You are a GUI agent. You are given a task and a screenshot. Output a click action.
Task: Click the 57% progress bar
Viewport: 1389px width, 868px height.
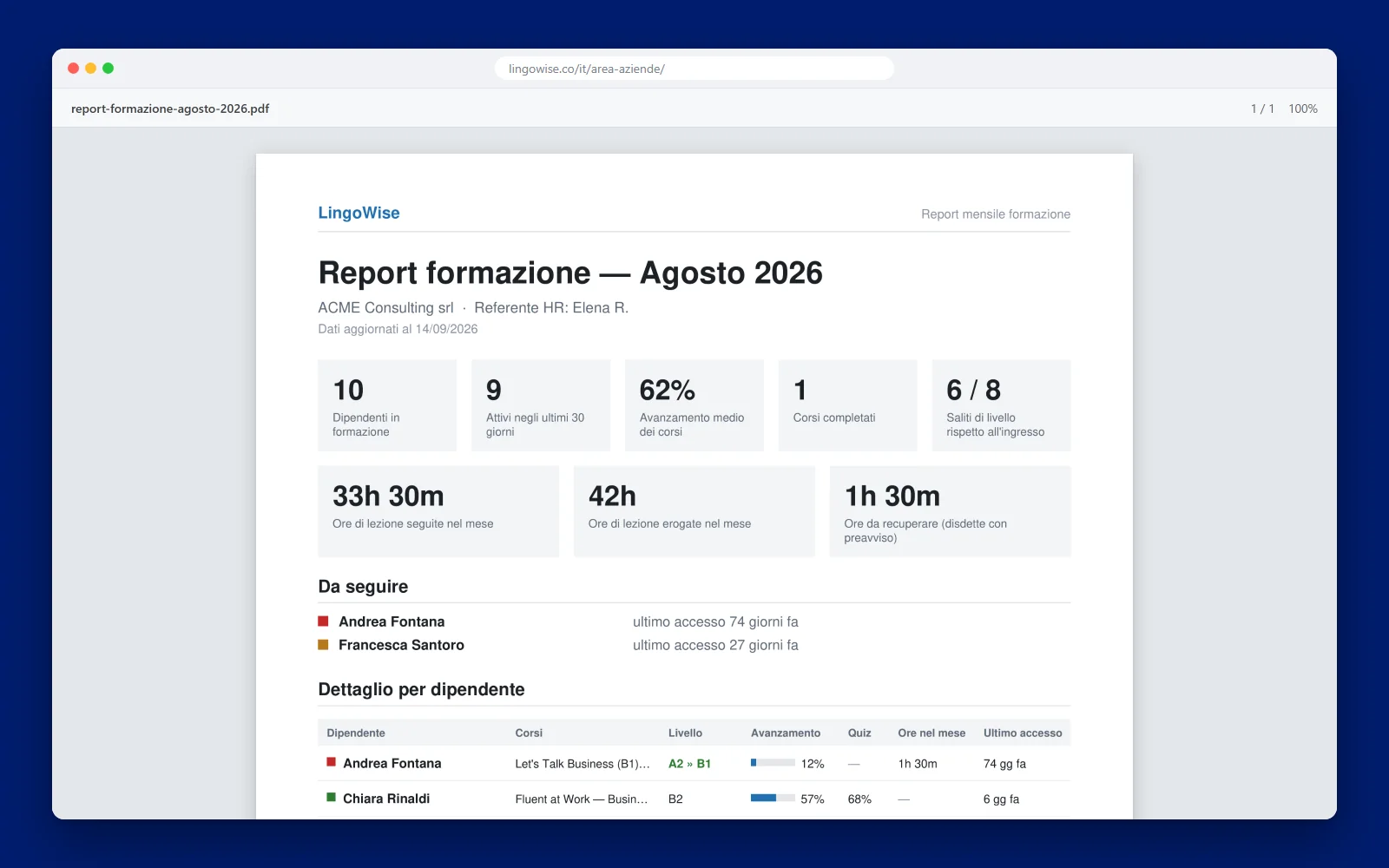pyautogui.click(x=773, y=798)
